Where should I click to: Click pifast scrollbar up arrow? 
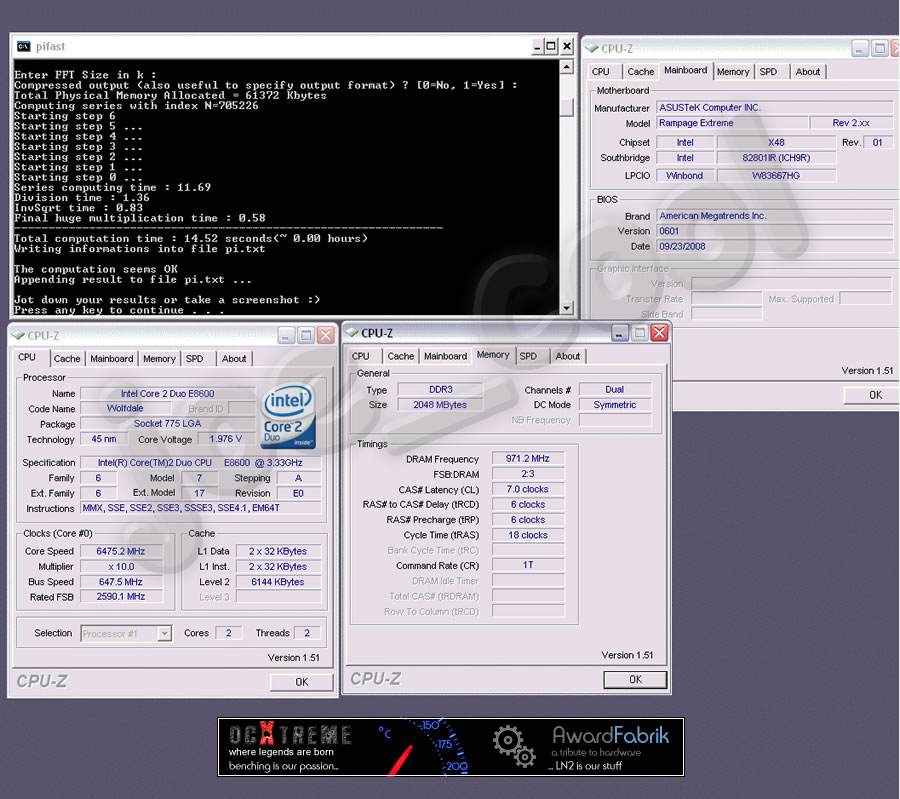567,68
